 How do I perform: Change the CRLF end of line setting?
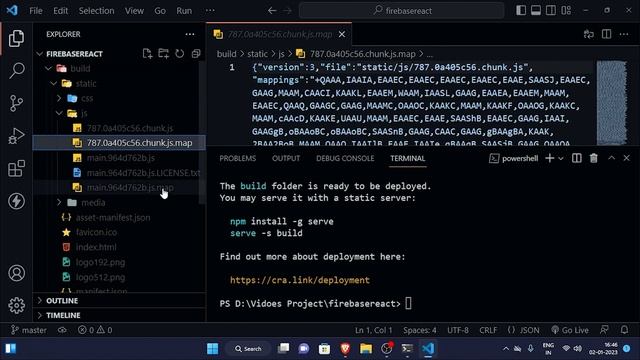click(x=488, y=330)
